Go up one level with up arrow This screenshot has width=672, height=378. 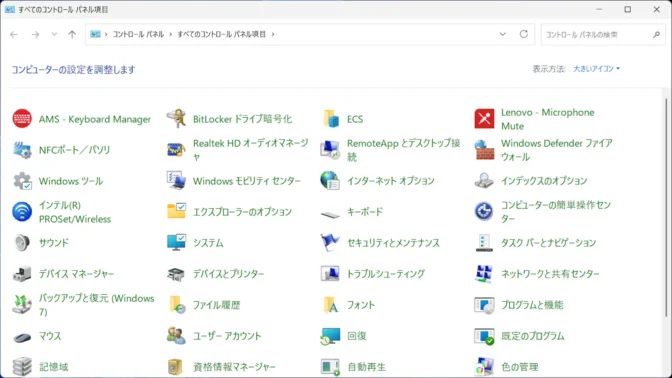point(72,34)
